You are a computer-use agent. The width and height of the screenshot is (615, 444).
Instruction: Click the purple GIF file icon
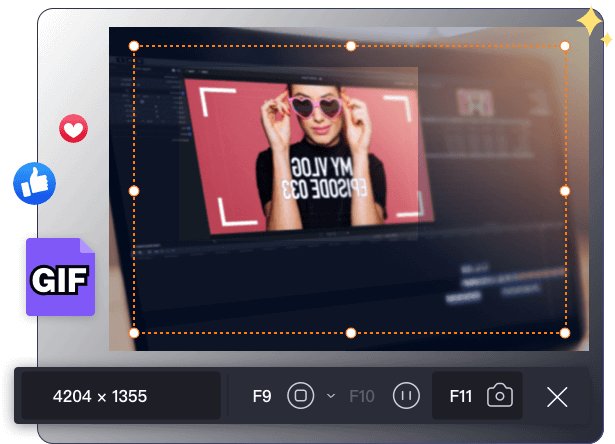click(x=60, y=277)
